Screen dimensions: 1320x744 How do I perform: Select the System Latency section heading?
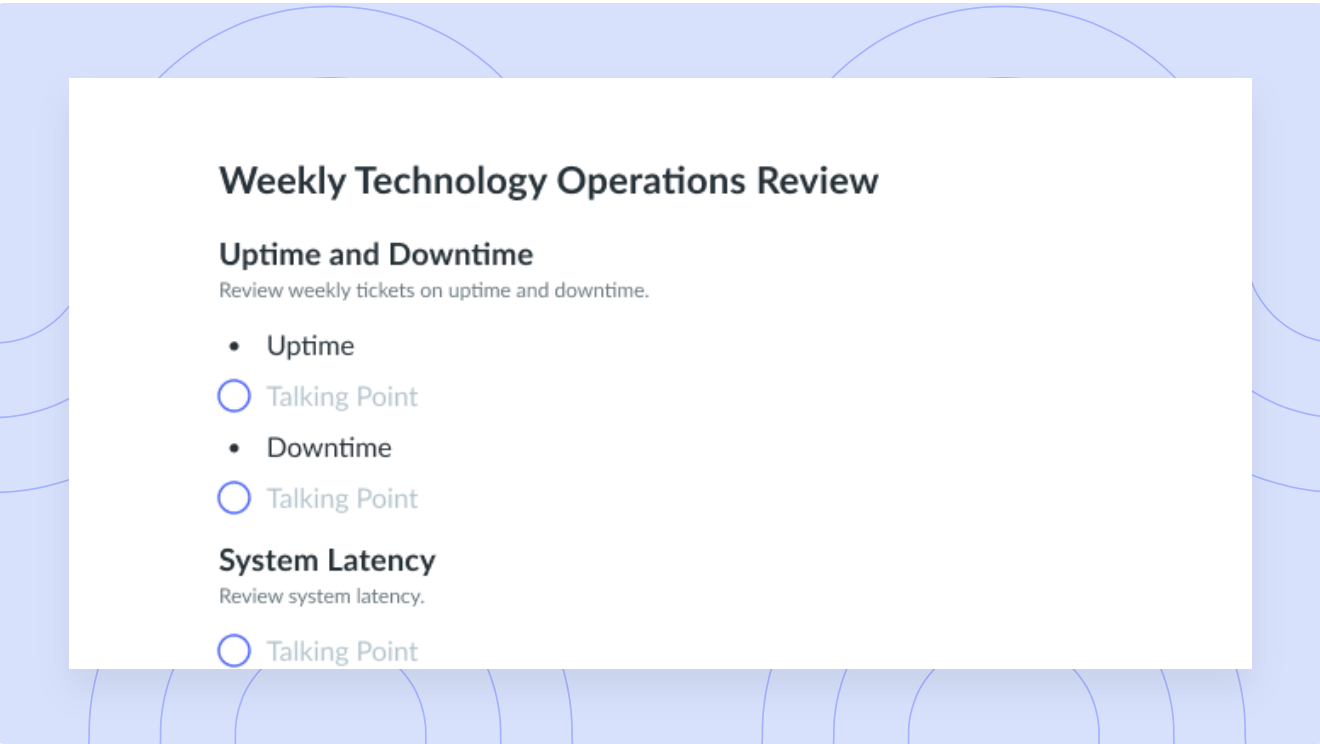point(327,560)
